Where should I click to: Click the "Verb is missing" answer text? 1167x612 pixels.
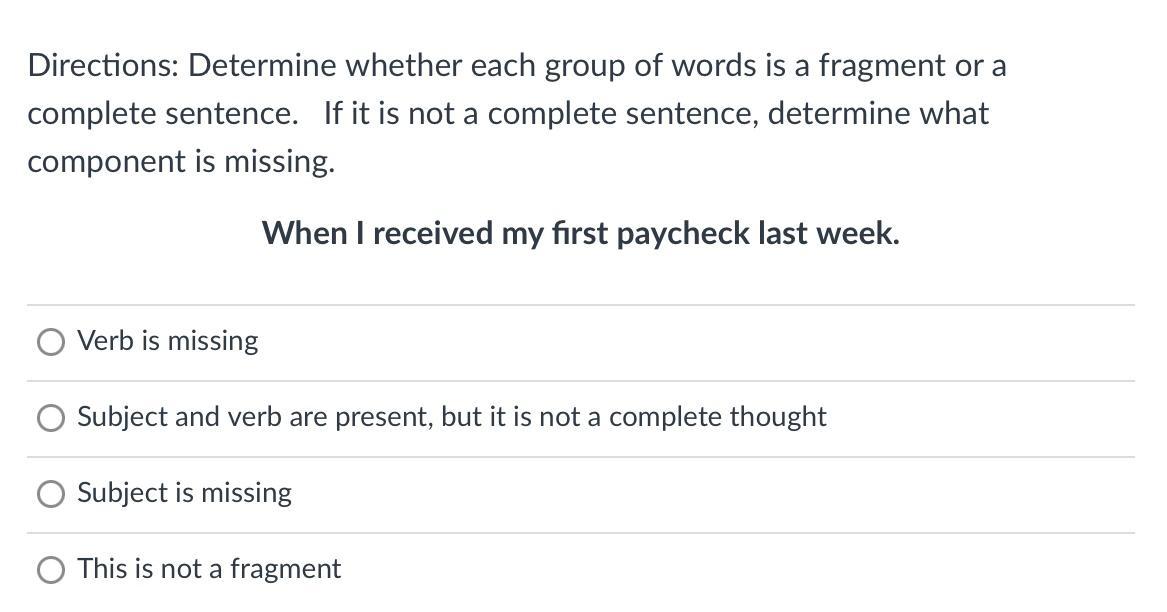coord(168,341)
